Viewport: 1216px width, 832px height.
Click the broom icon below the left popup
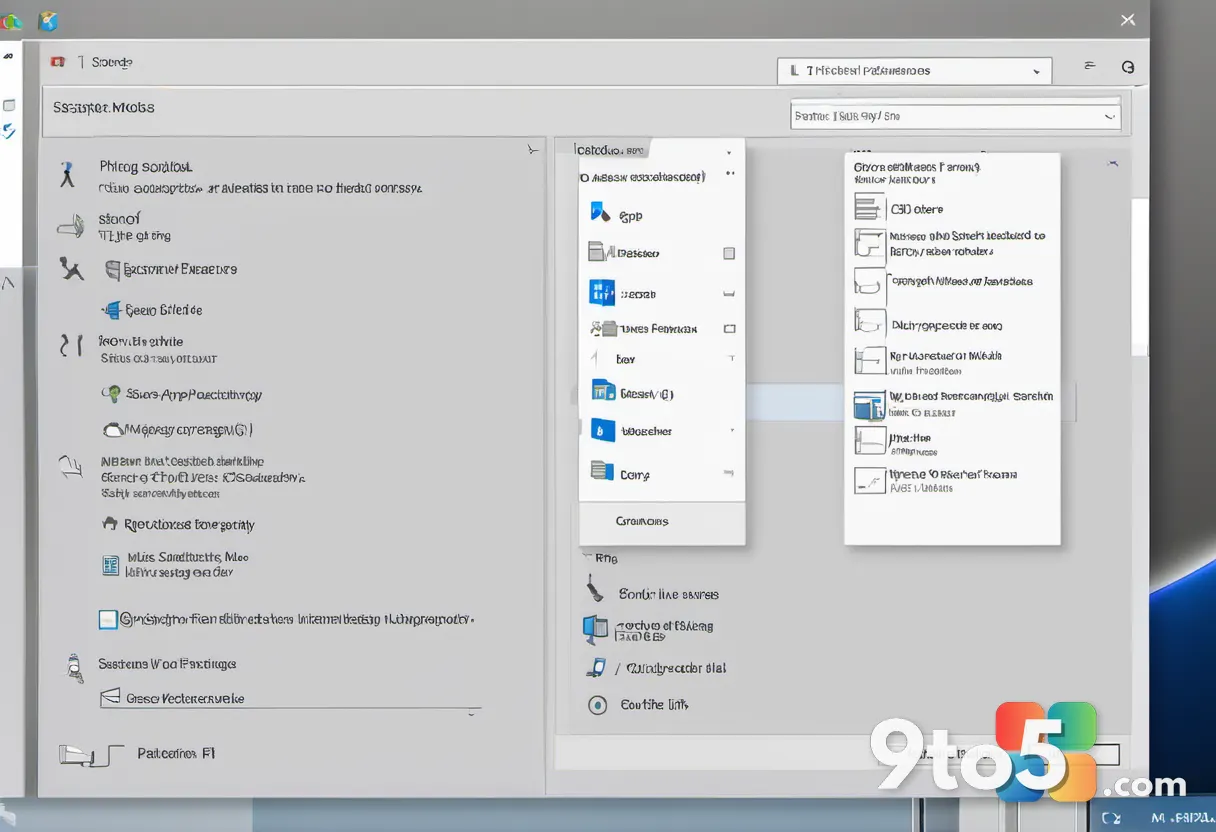594,589
